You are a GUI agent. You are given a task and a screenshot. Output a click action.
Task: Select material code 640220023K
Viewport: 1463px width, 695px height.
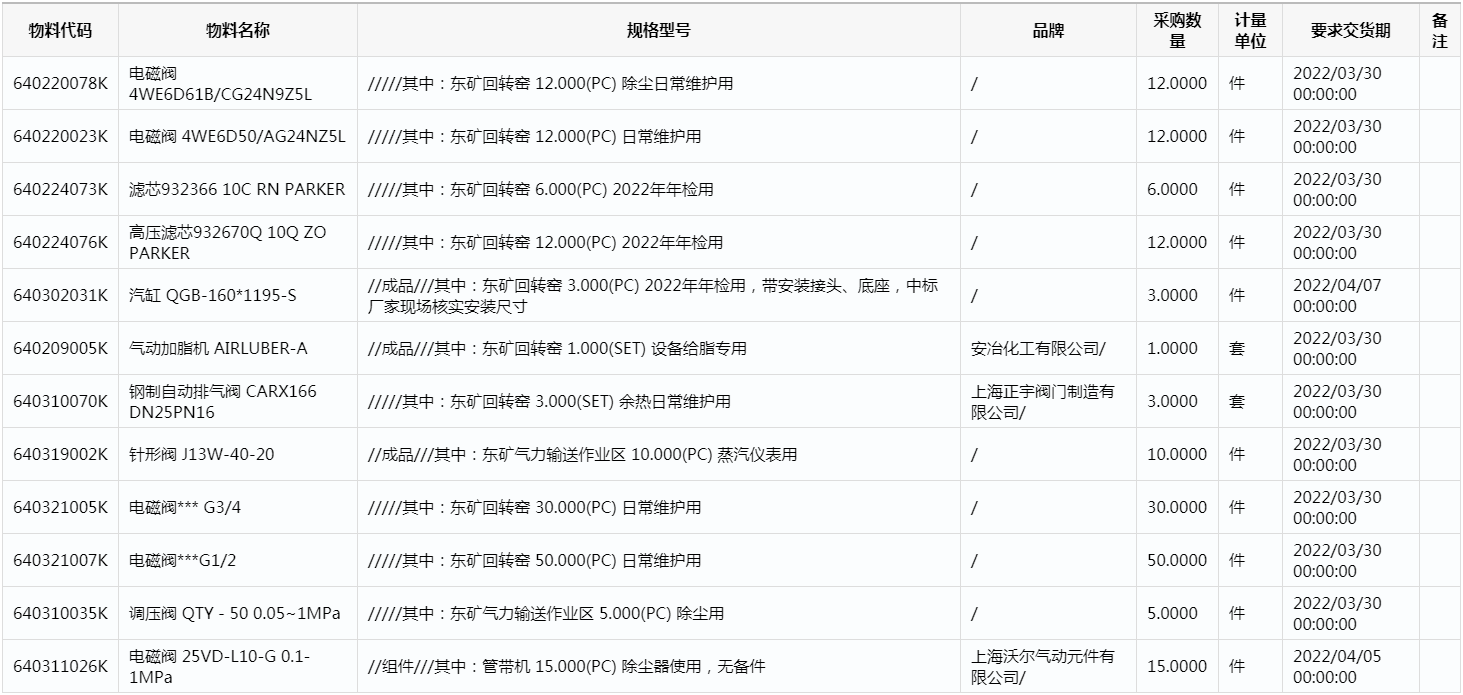pos(60,137)
